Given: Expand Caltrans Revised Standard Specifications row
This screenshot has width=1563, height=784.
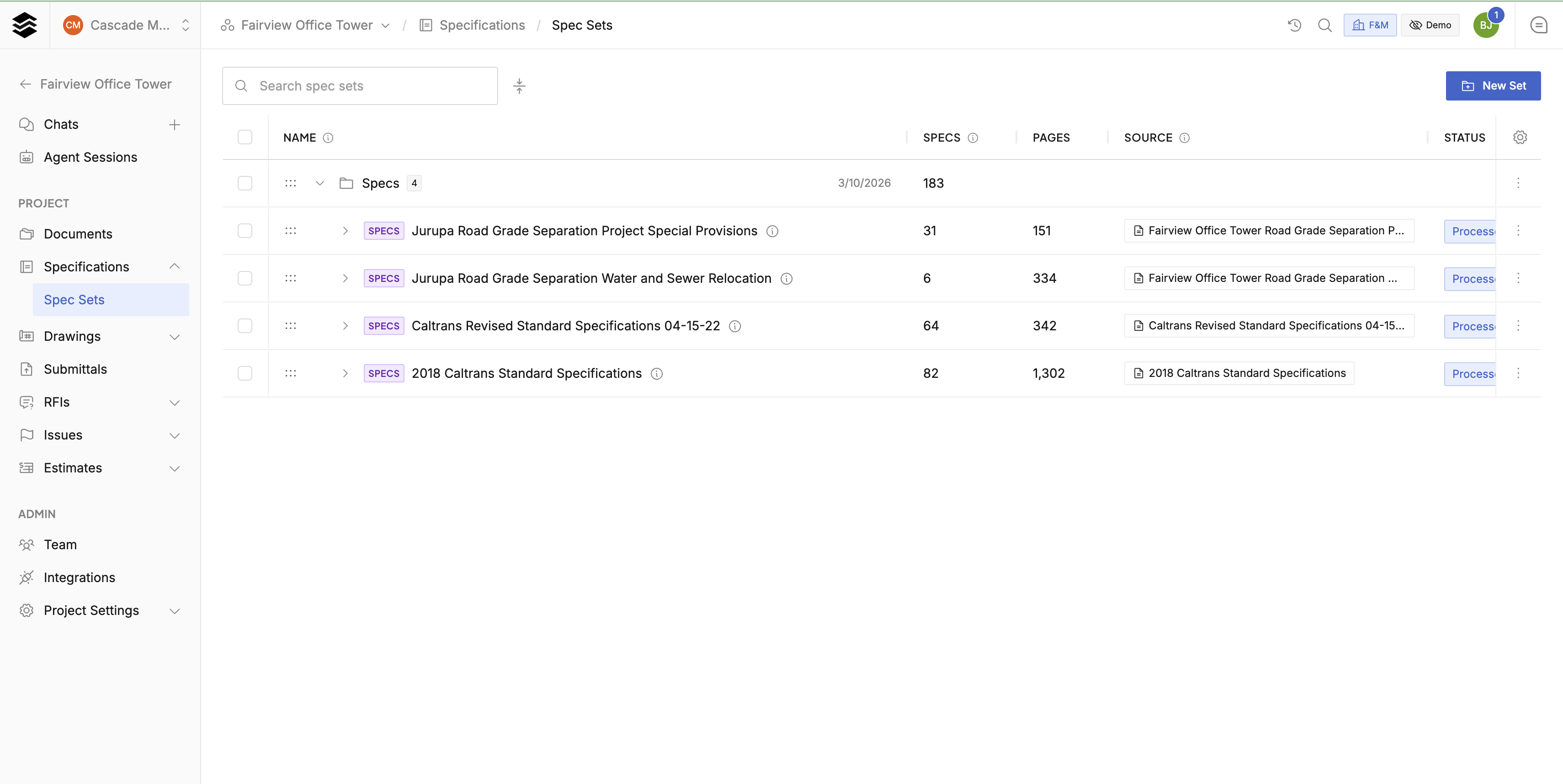Looking at the screenshot, I should click(345, 326).
